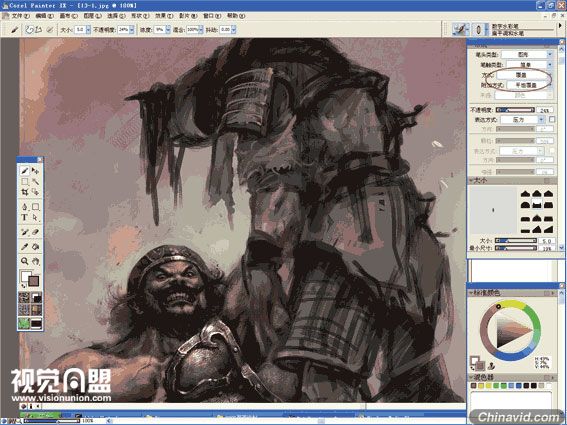
Task: Open the 图层 (Layers) menu
Action: pos(93,16)
